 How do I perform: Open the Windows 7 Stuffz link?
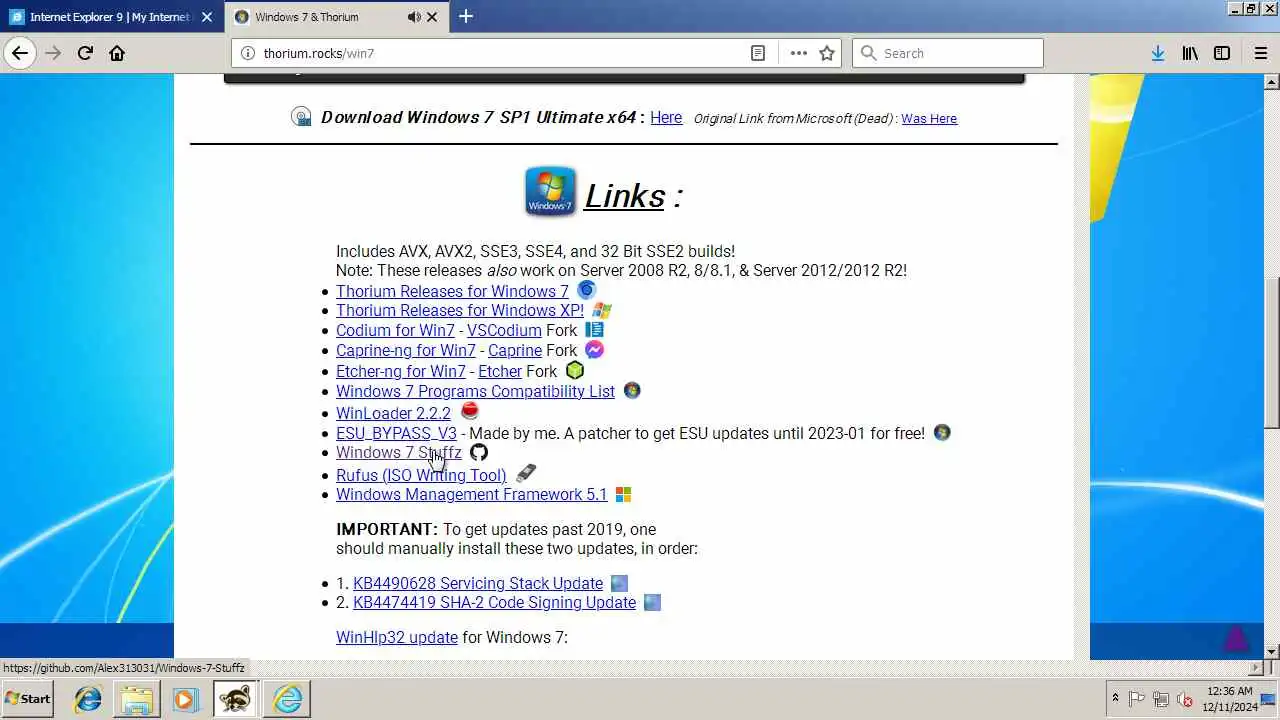[x=399, y=452]
